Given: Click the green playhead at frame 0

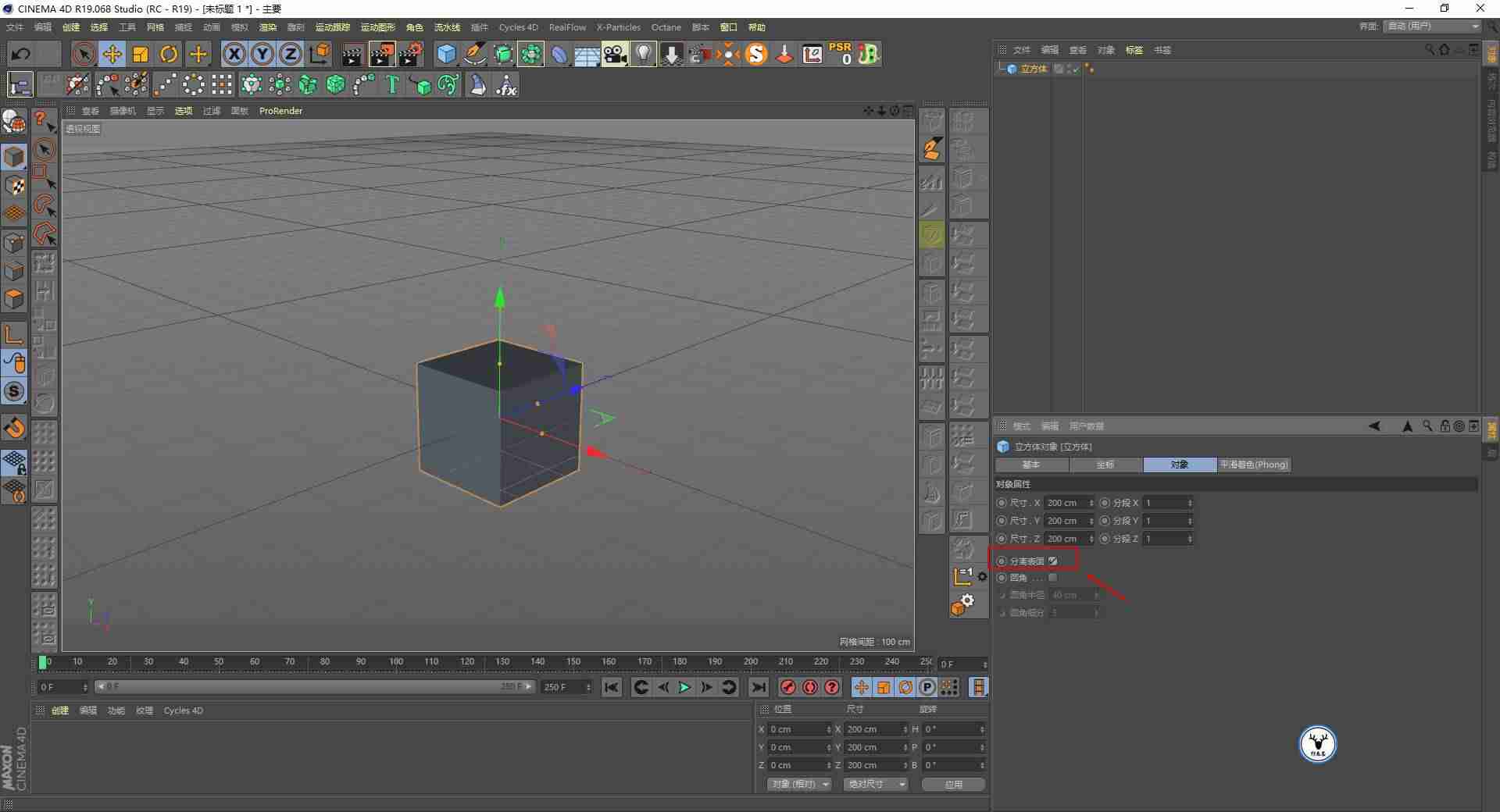Looking at the screenshot, I should pyautogui.click(x=42, y=662).
